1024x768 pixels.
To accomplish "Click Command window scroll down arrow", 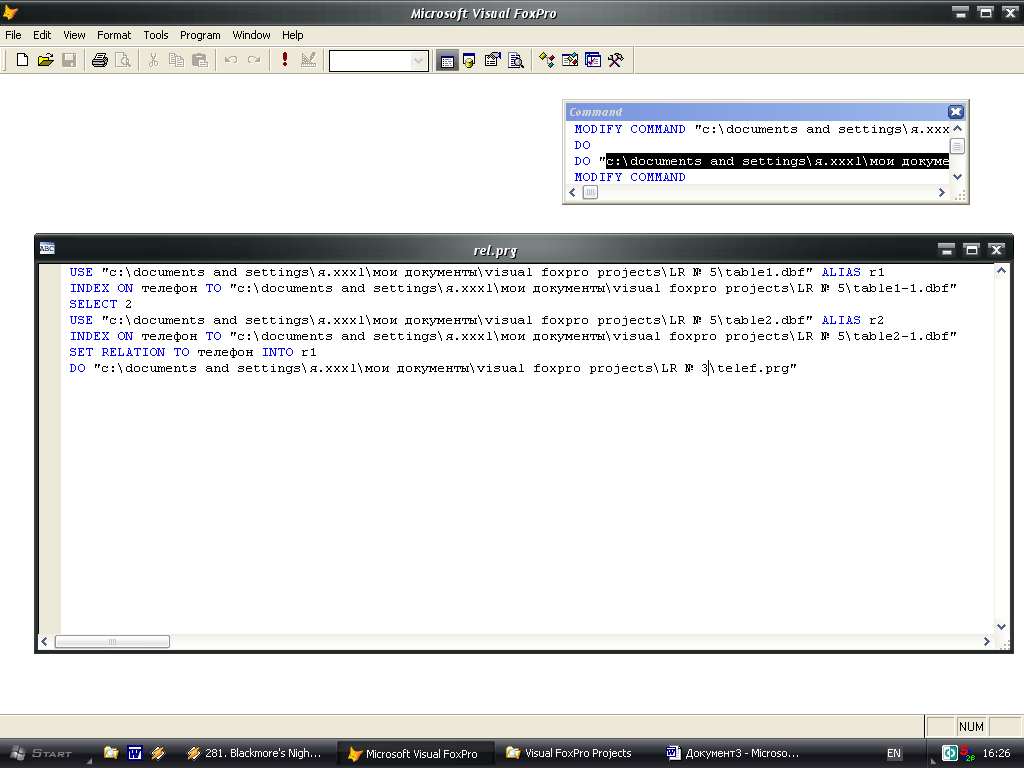I will point(957,177).
